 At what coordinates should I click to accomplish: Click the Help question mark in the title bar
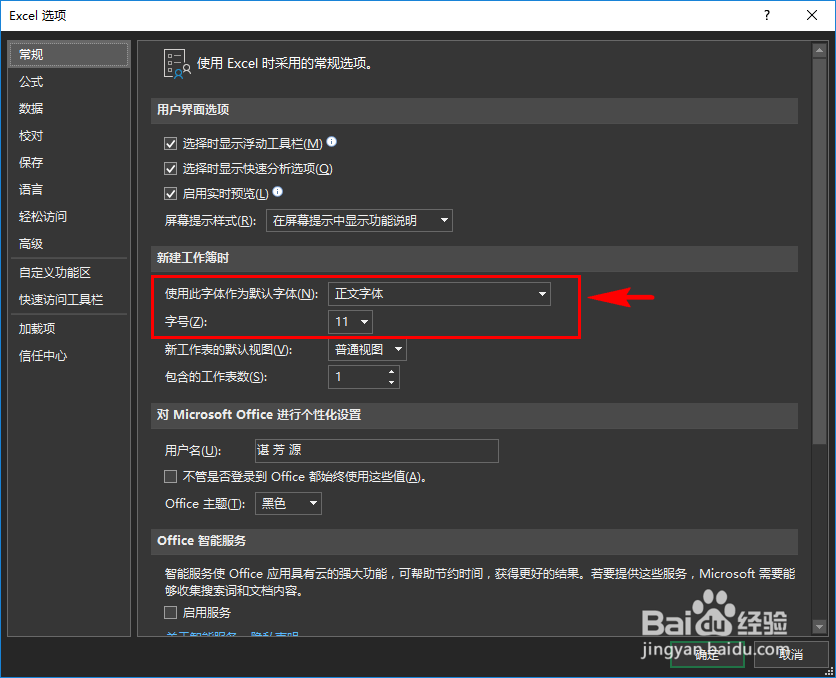coord(766,15)
